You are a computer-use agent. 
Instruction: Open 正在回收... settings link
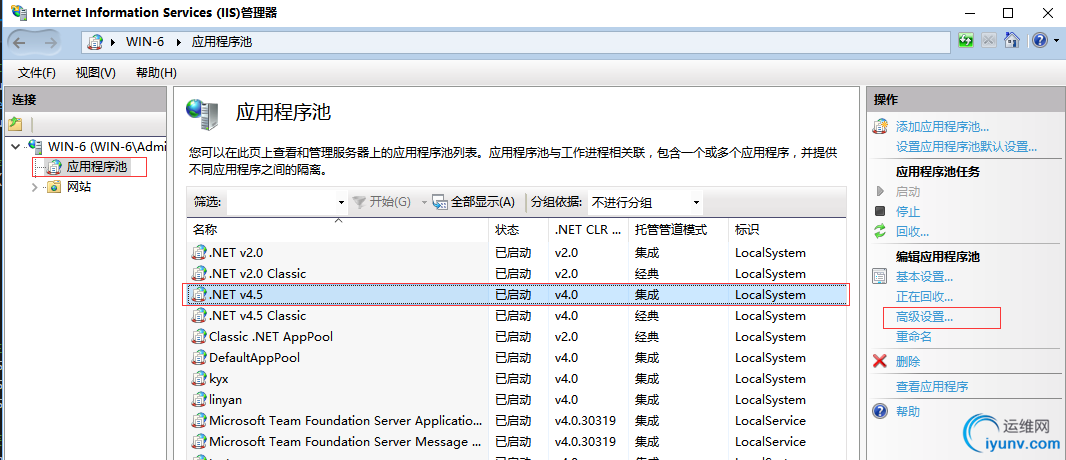925,297
